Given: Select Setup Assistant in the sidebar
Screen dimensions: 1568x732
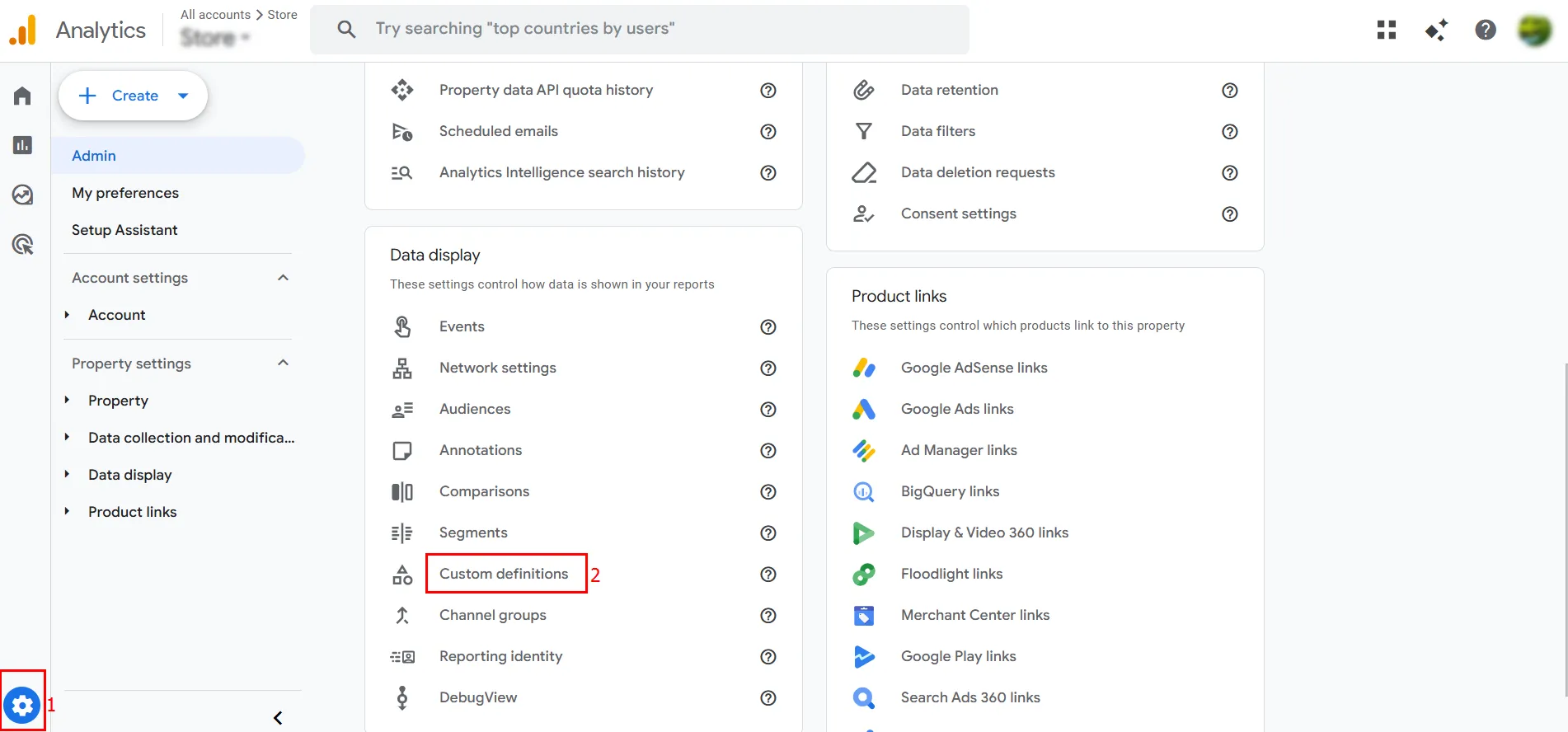Looking at the screenshot, I should [124, 230].
